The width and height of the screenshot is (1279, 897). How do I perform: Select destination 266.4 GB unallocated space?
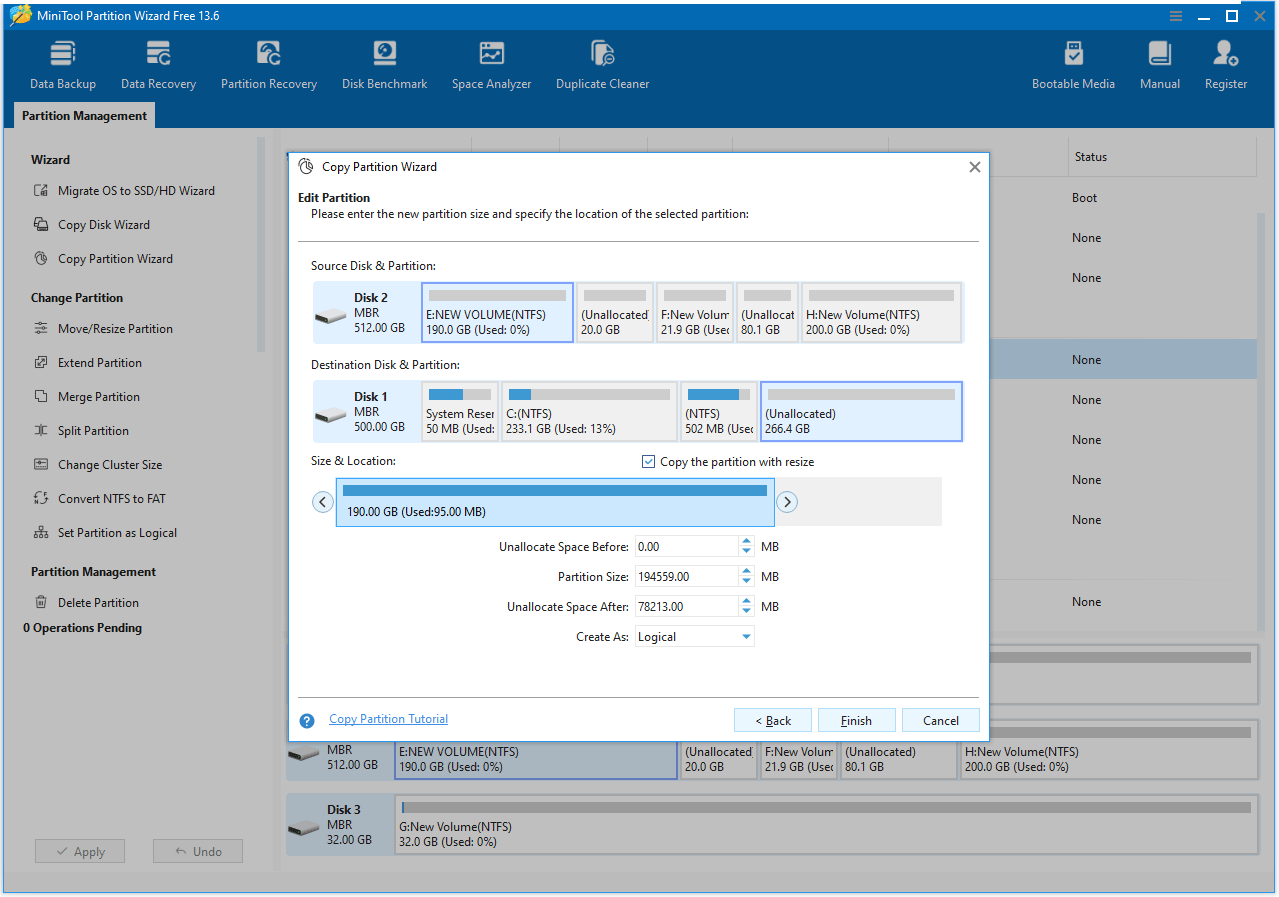tap(861, 412)
